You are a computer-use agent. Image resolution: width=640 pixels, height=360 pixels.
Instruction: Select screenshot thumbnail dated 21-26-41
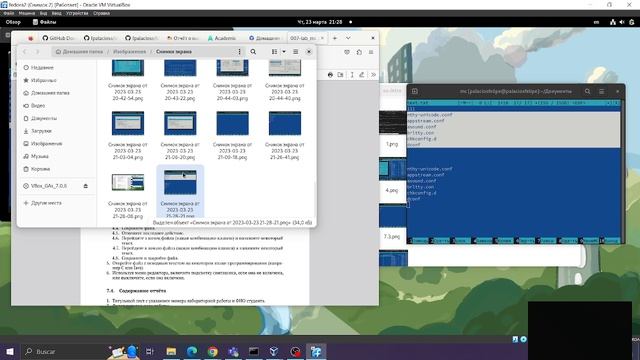pyautogui.click(x=284, y=123)
